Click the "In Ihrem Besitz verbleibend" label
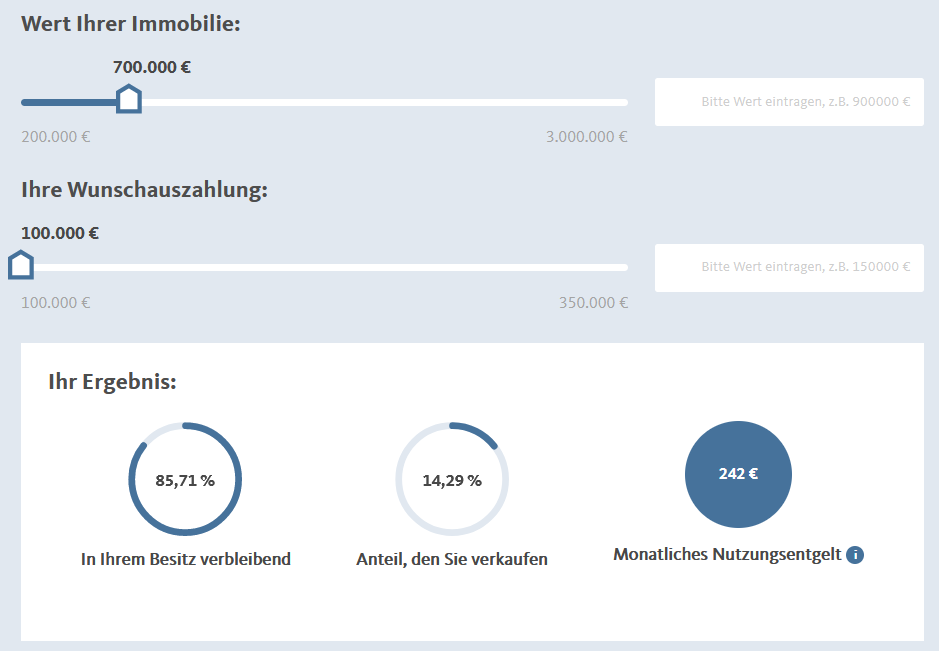 (186, 559)
